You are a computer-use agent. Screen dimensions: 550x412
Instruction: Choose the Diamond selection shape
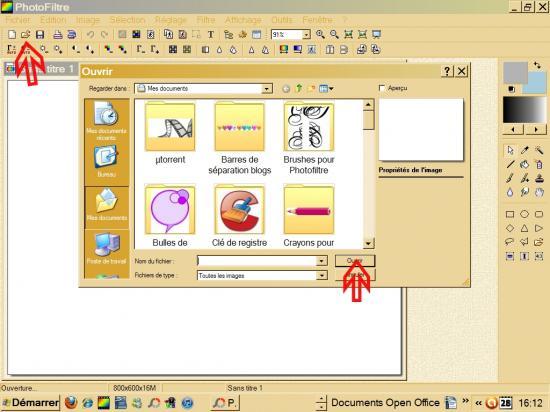pos(510,228)
